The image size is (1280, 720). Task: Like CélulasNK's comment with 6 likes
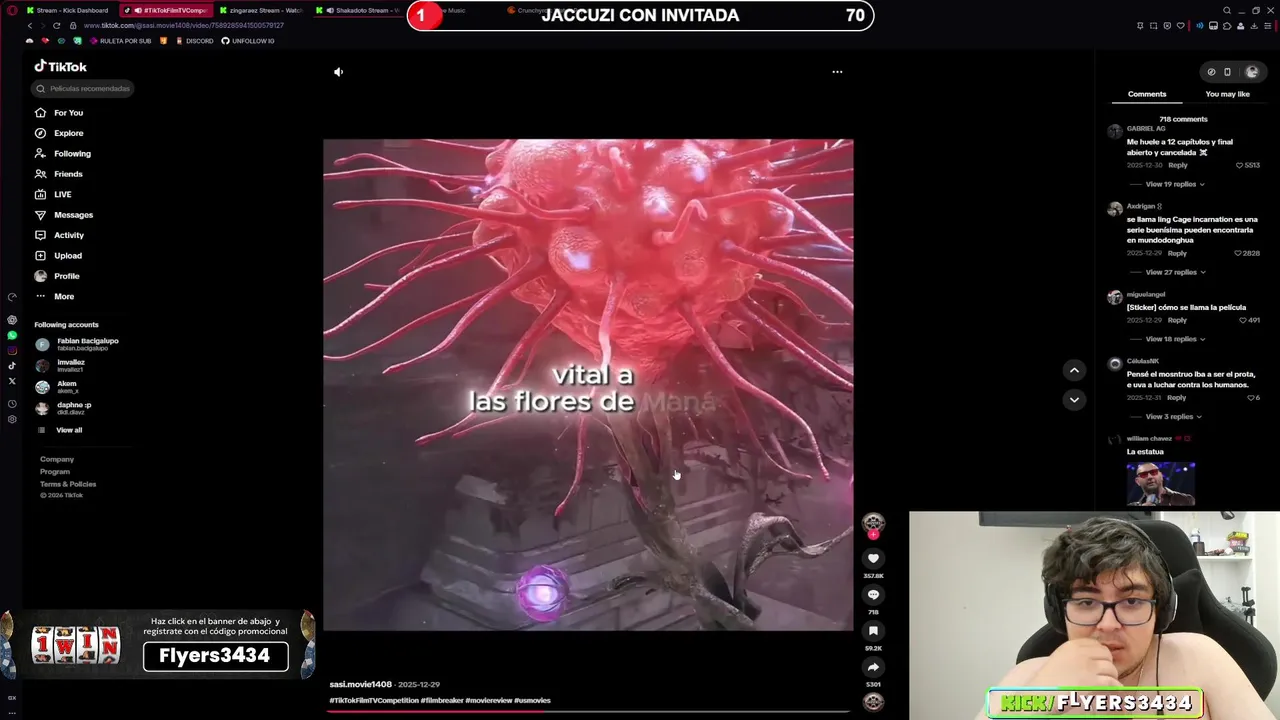(1250, 398)
